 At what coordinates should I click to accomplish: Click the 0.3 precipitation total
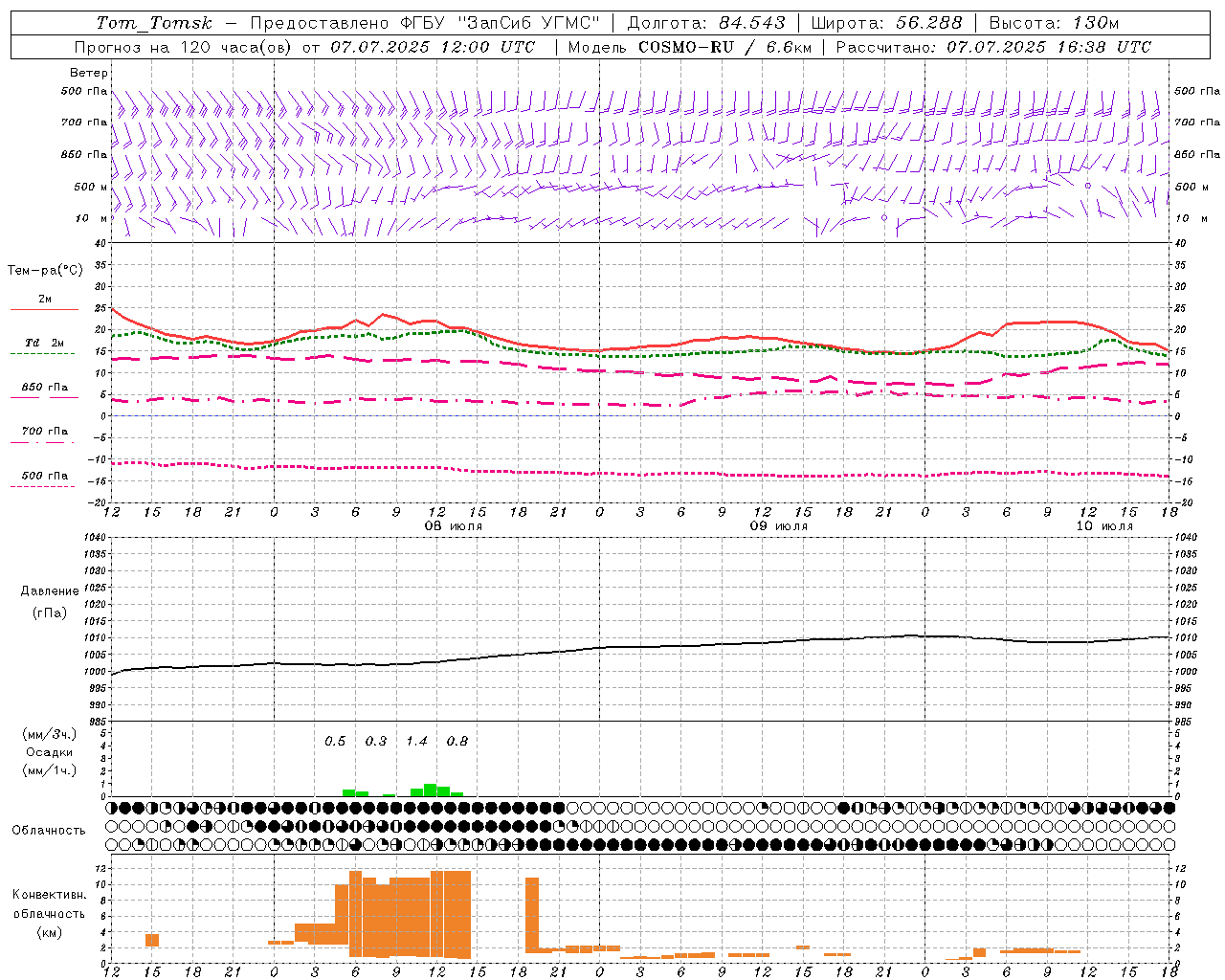(376, 741)
